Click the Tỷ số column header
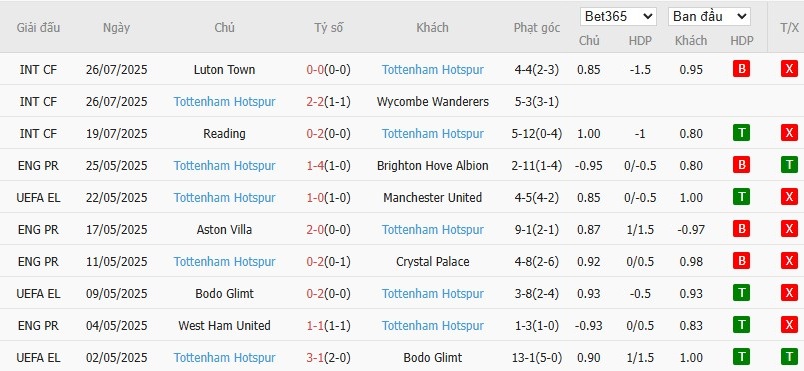 (x=329, y=28)
